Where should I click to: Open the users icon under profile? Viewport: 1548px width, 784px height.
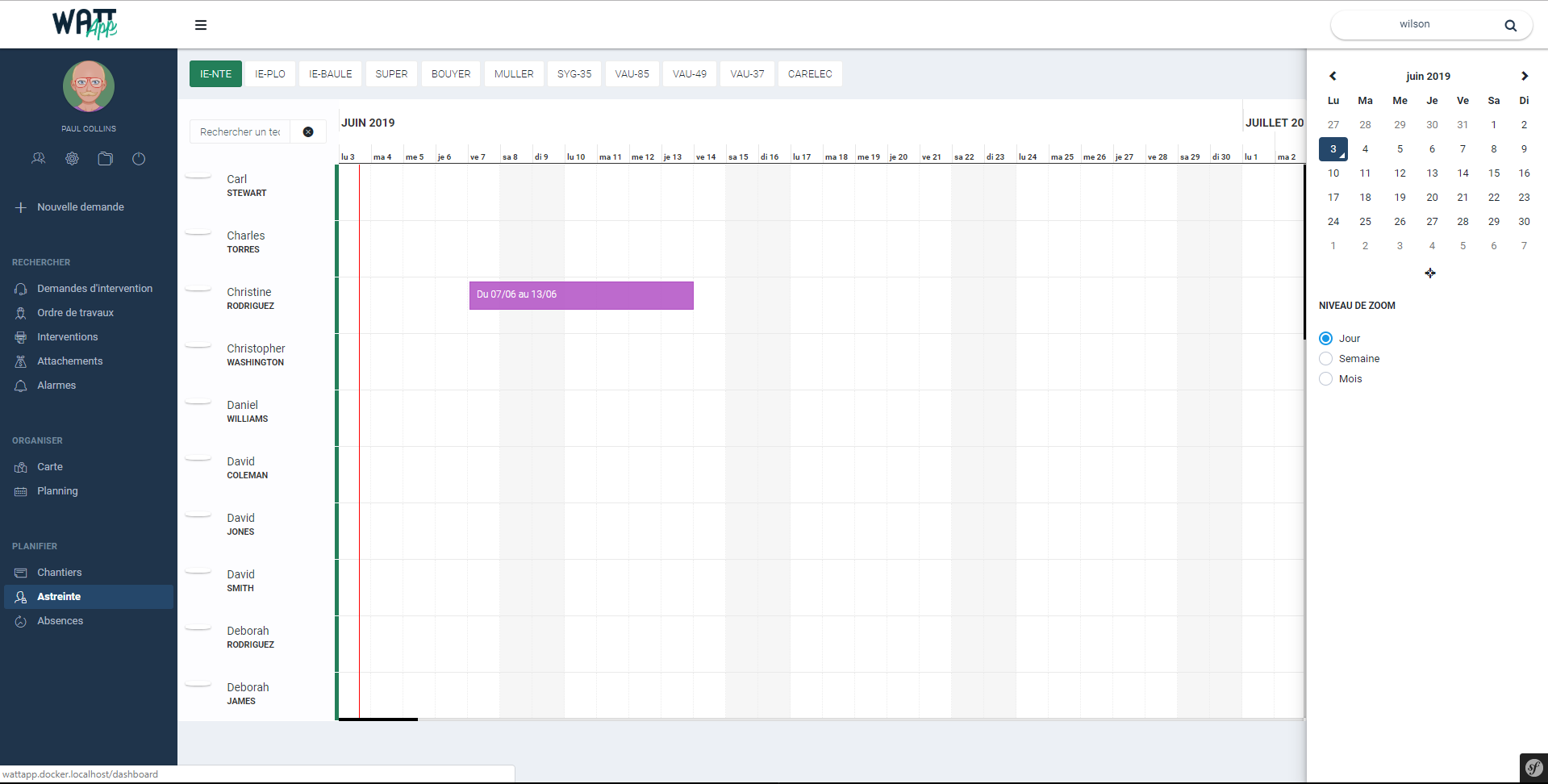pos(39,159)
